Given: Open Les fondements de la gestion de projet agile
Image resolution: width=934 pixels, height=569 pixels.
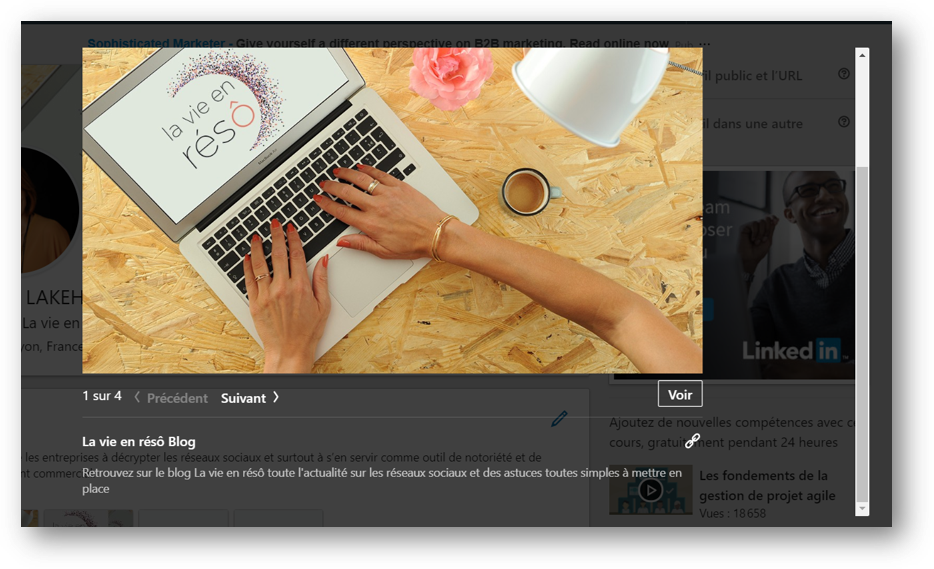Looking at the screenshot, I should tap(767, 486).
